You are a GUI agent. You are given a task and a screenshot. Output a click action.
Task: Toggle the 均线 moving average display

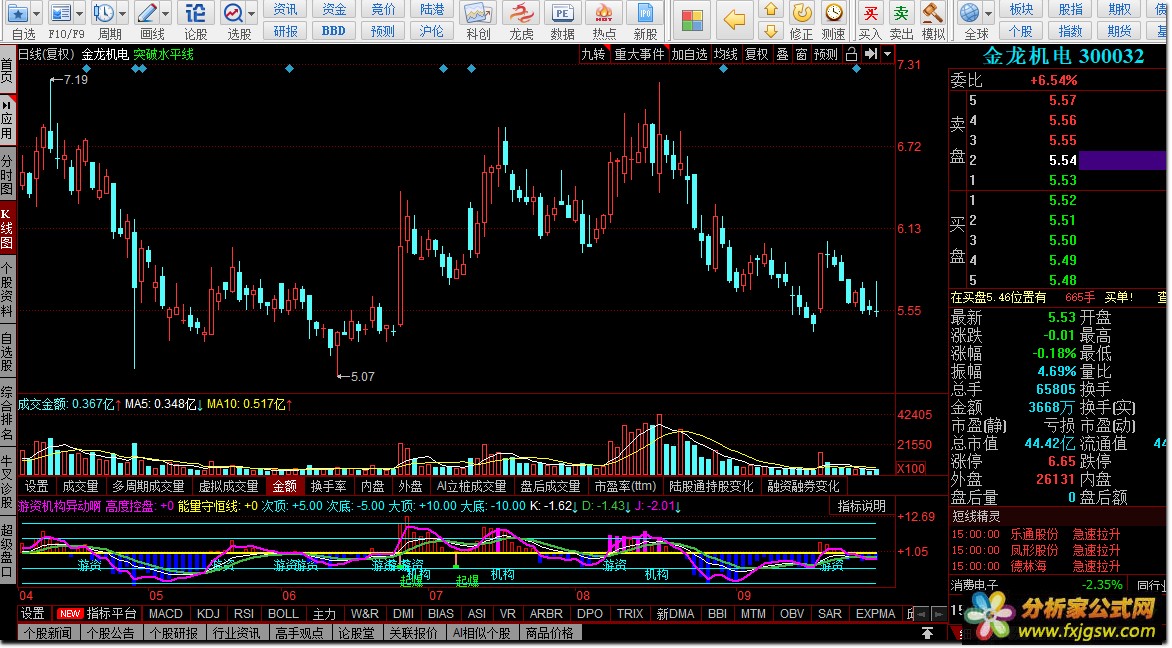725,54
